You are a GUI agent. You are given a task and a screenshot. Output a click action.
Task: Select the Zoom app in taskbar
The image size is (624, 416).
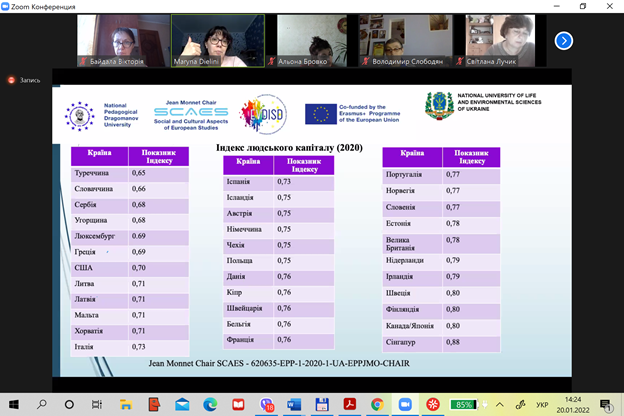(x=405, y=405)
